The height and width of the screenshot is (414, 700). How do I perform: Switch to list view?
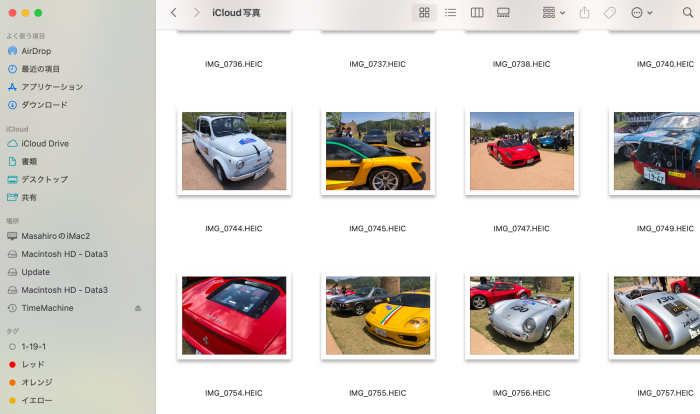[x=450, y=13]
